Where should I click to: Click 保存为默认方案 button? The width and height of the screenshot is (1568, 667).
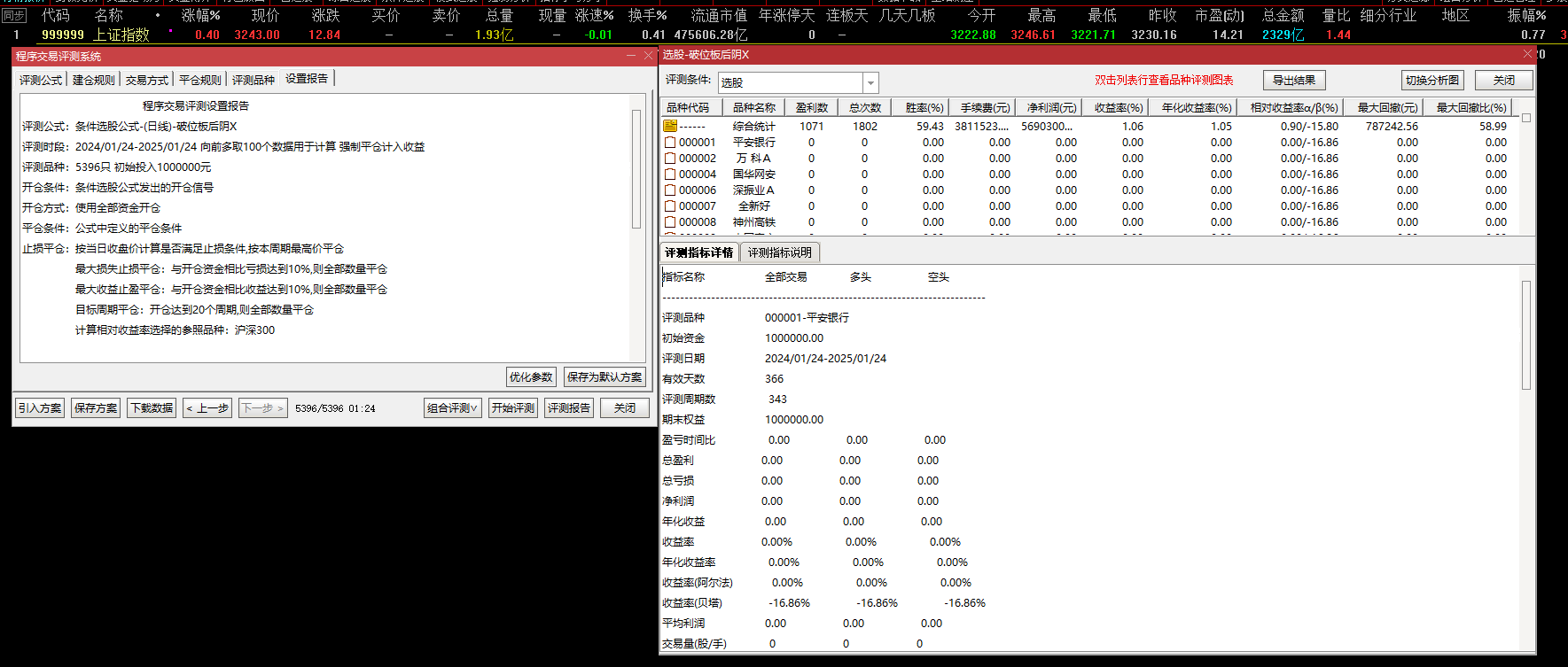click(x=605, y=377)
